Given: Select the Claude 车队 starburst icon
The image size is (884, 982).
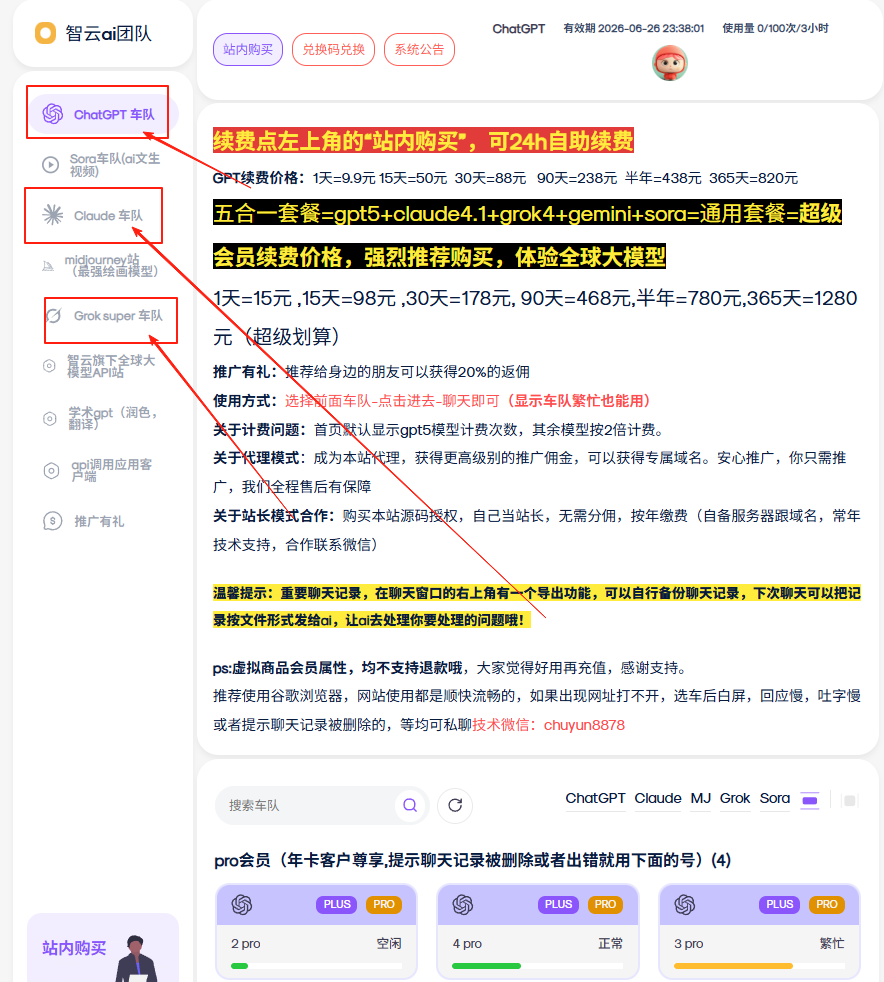Looking at the screenshot, I should [x=52, y=215].
